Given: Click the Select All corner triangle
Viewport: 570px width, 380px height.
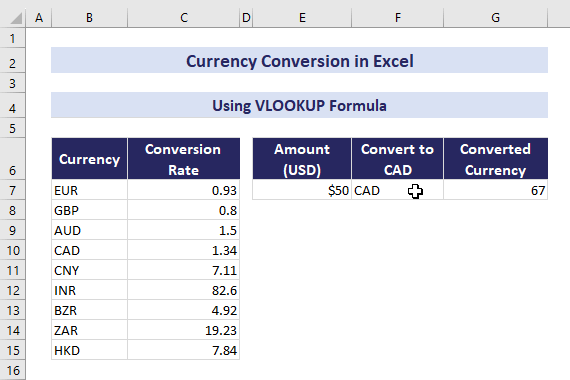Looking at the screenshot, I should tap(16, 18).
